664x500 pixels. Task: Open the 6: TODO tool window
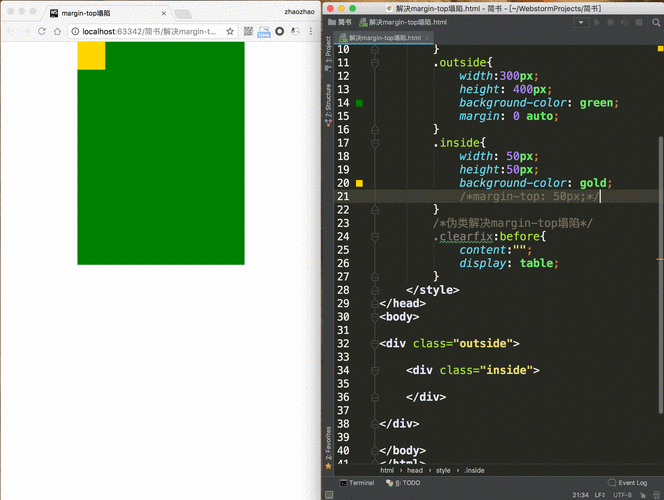(403, 483)
